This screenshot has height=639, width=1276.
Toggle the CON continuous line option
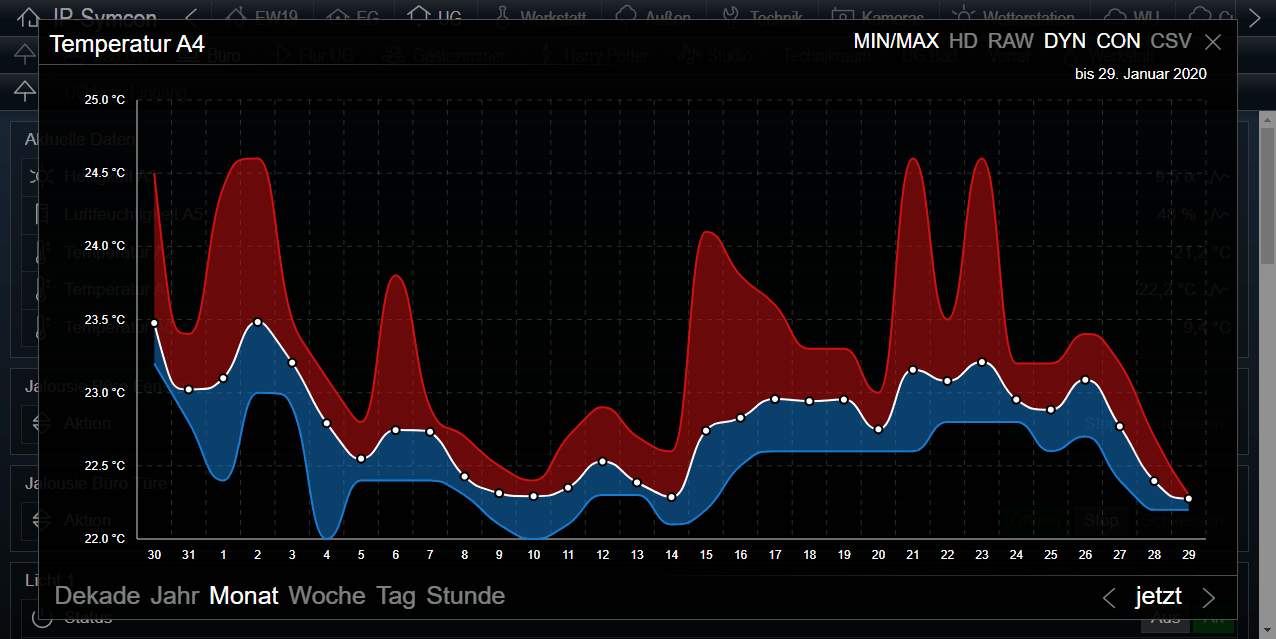tap(1118, 41)
